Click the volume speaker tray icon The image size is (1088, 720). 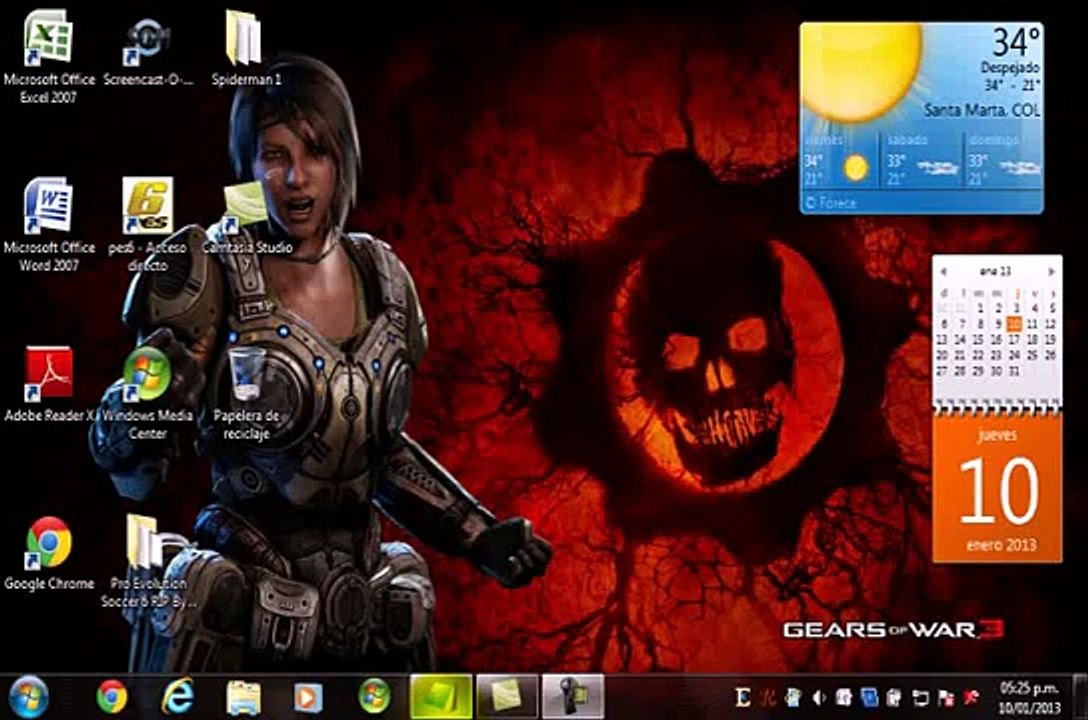(x=819, y=698)
